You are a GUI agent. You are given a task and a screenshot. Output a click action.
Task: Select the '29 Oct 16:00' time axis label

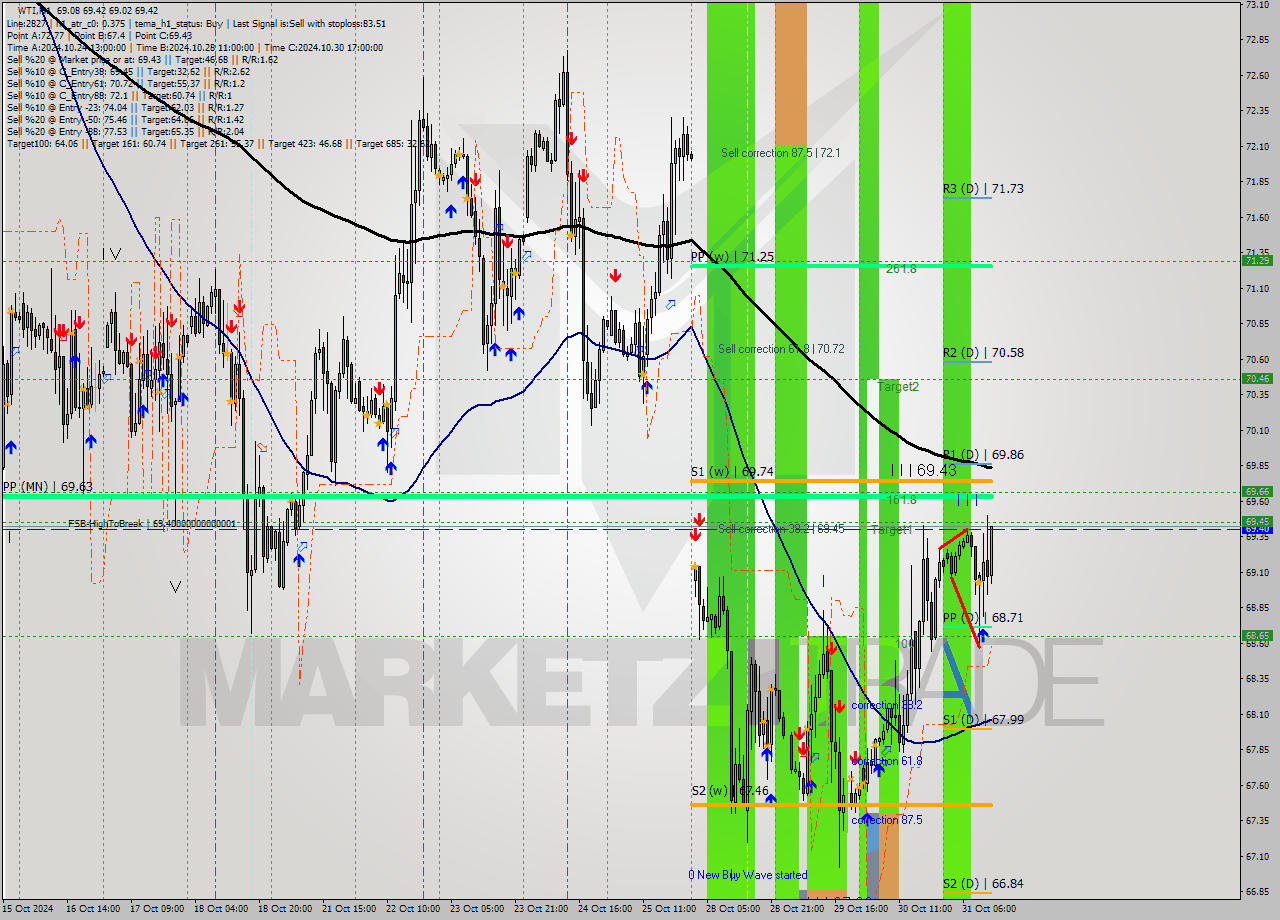[861, 909]
